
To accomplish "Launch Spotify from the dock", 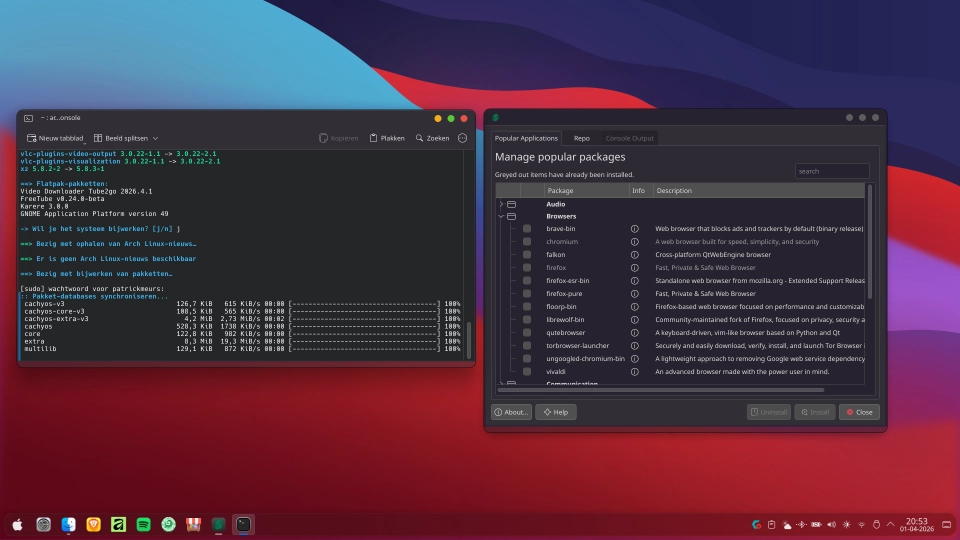I will [x=143, y=525].
